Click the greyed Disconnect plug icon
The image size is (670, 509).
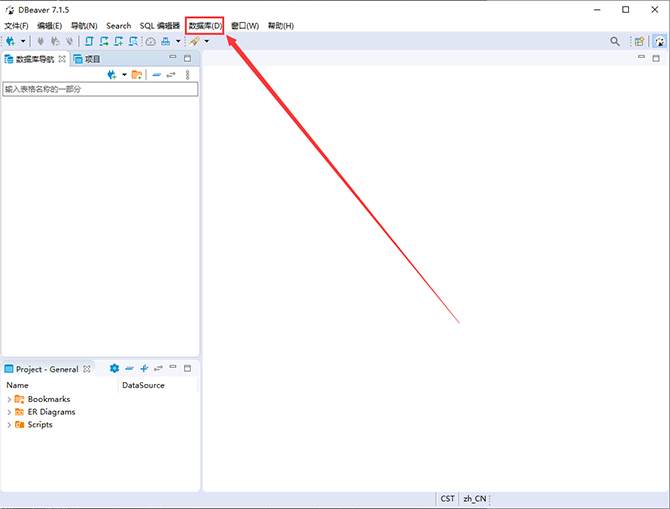pyautogui.click(x=69, y=41)
